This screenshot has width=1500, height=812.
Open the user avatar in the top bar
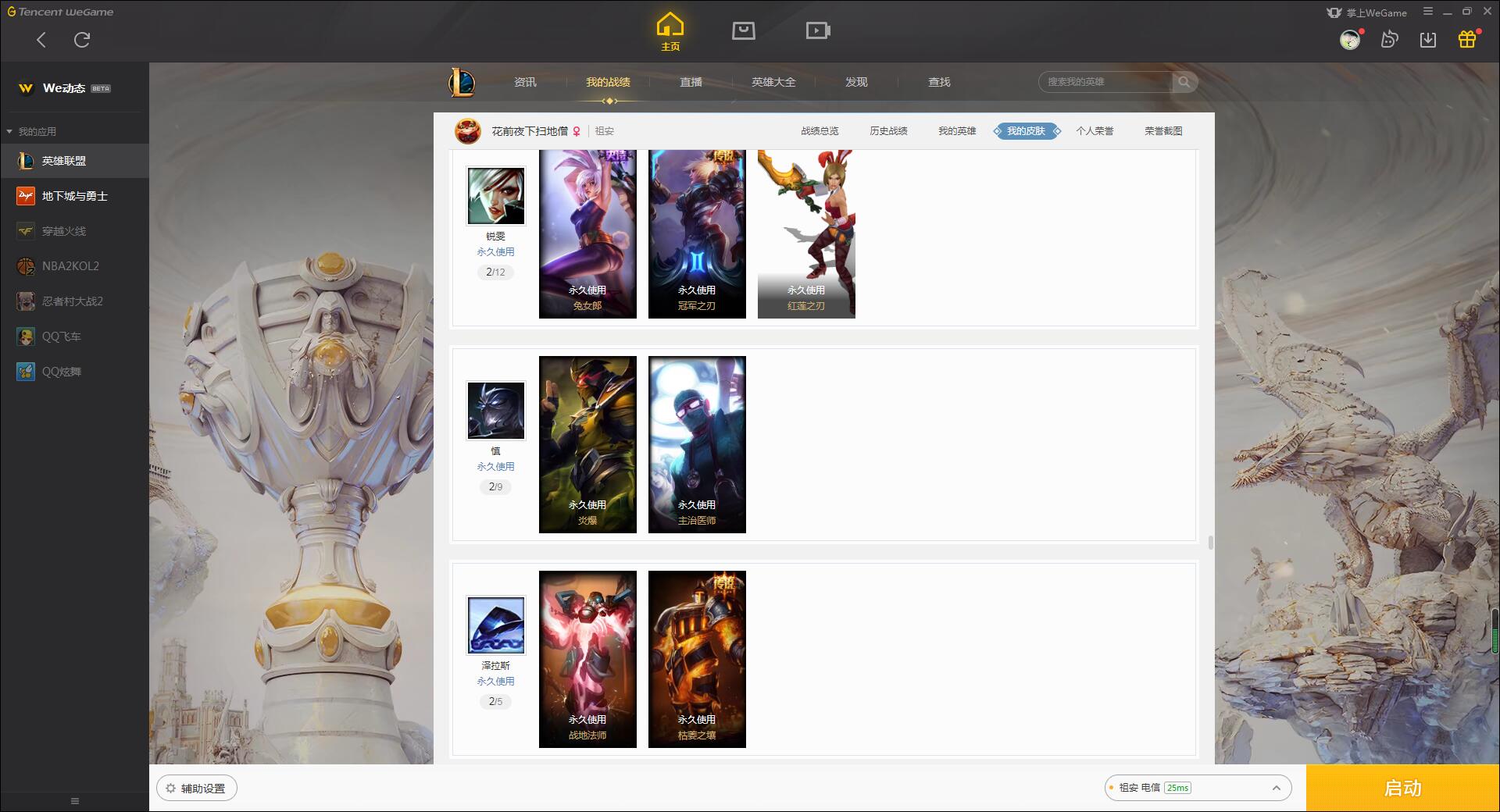(1350, 39)
